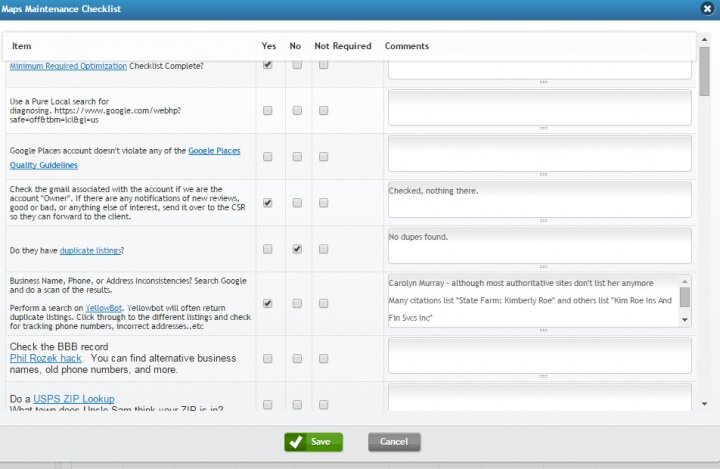Click the 'Comments' column header
This screenshot has width=720, height=469.
pos(407,46)
